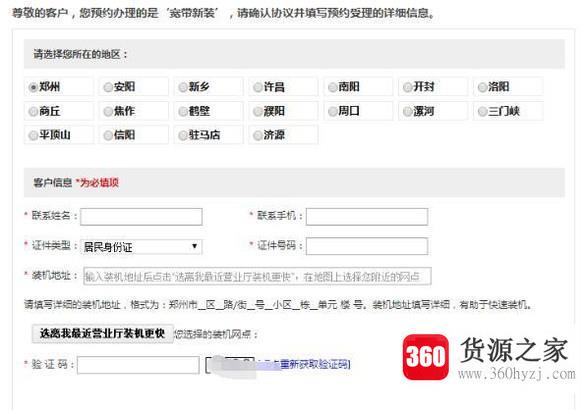Select the 安阳 region radio button

(108, 87)
